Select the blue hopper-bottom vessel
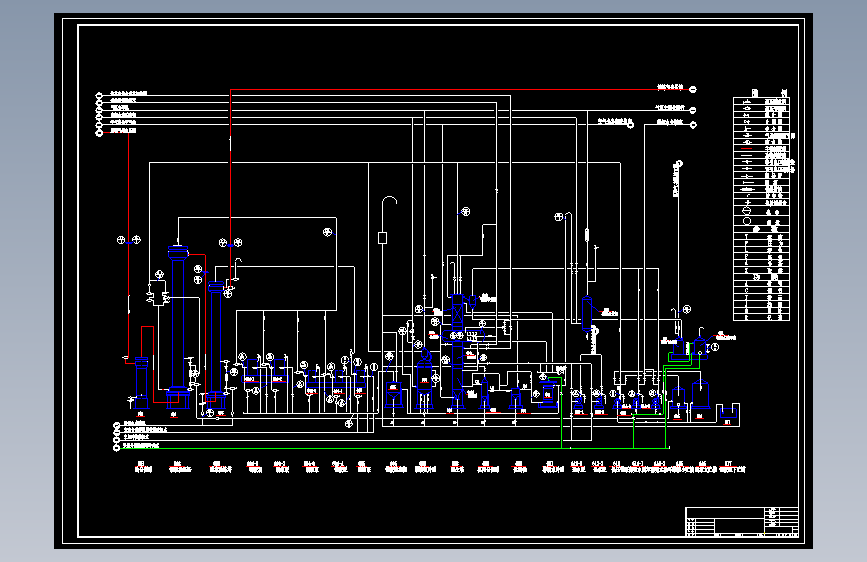 [x=393, y=395]
